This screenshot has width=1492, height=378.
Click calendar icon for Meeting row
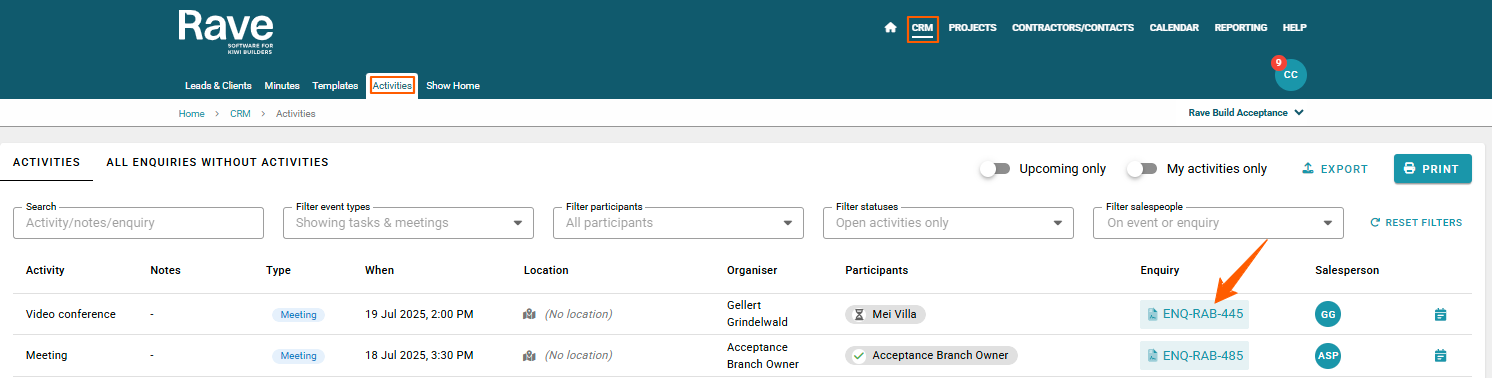tap(1440, 355)
